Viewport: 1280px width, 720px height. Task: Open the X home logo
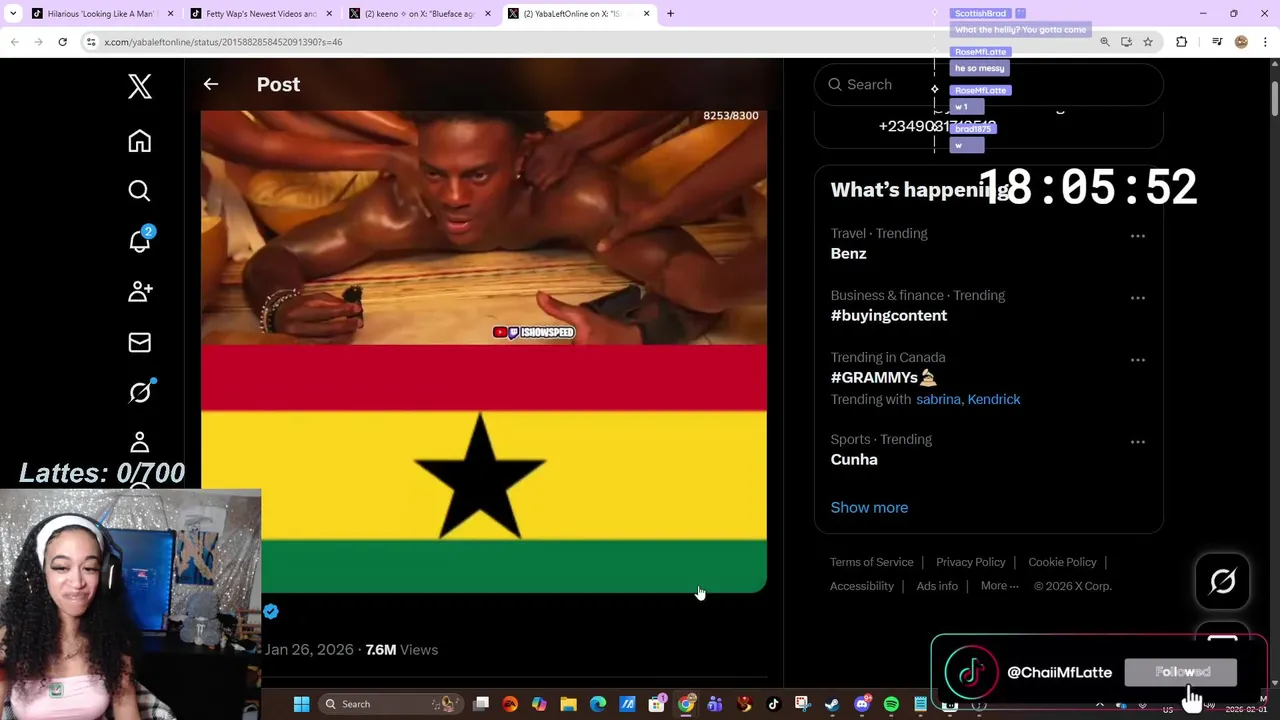[140, 86]
